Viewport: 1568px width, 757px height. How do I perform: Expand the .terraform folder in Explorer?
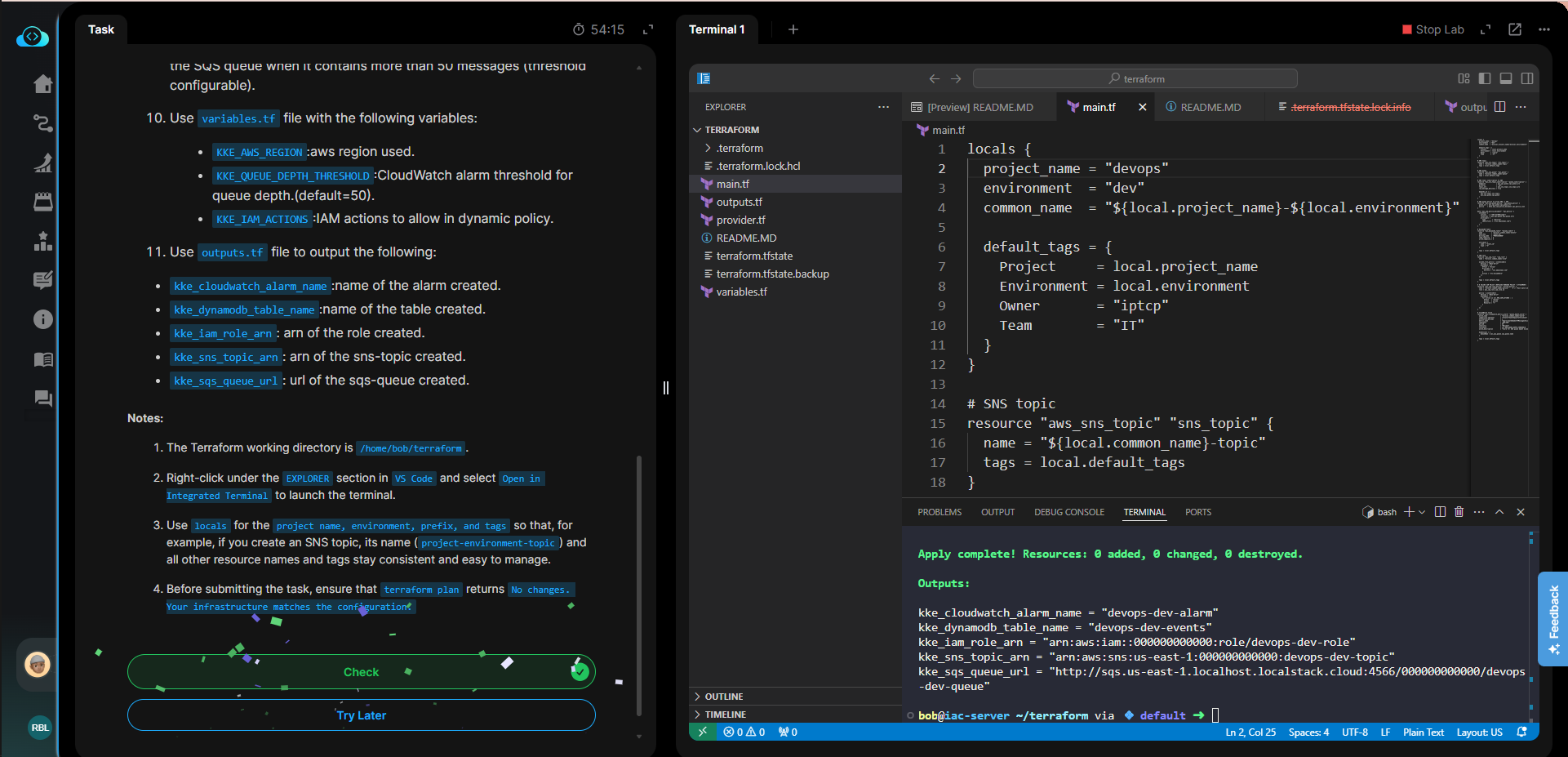click(739, 148)
